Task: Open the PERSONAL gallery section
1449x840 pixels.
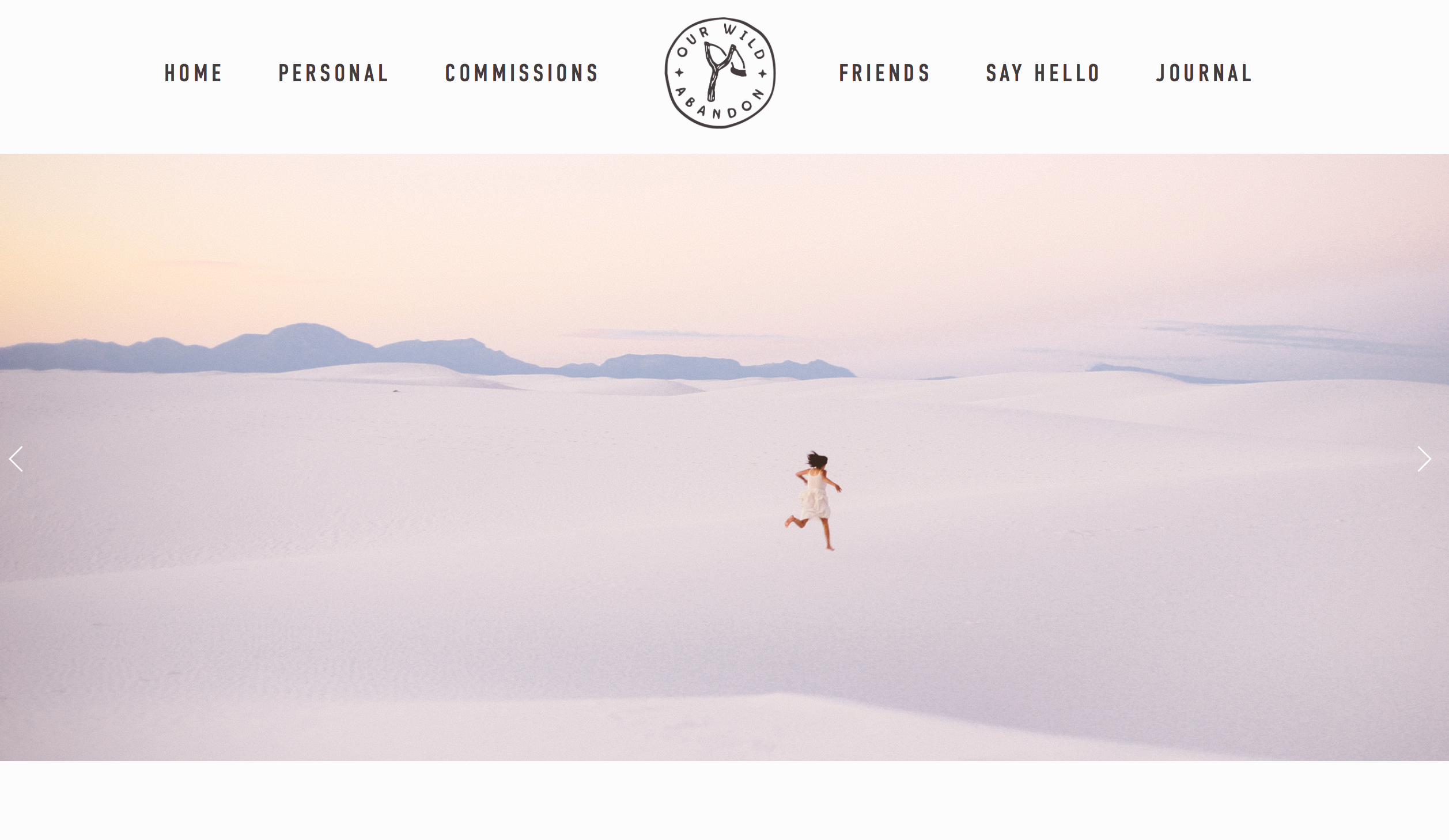Action: (334, 73)
